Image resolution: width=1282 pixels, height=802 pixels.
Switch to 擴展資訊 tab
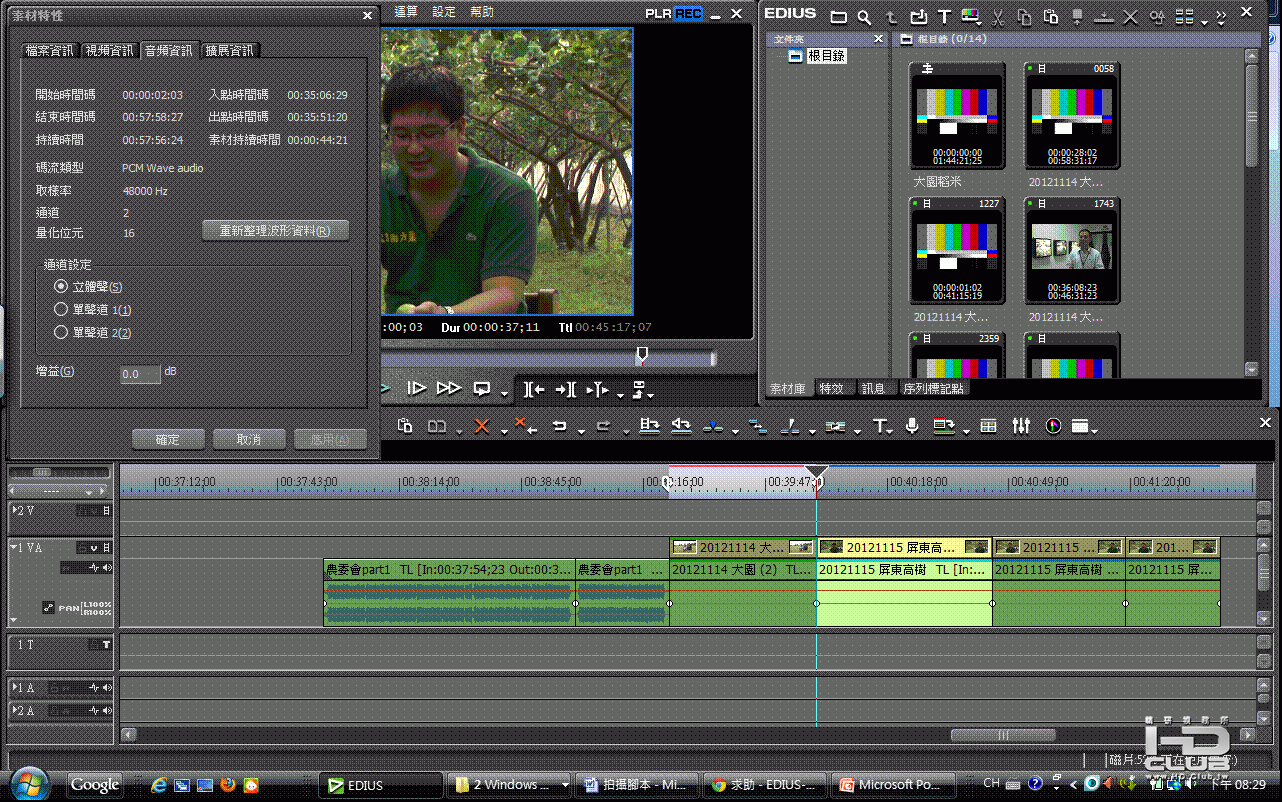[229, 50]
